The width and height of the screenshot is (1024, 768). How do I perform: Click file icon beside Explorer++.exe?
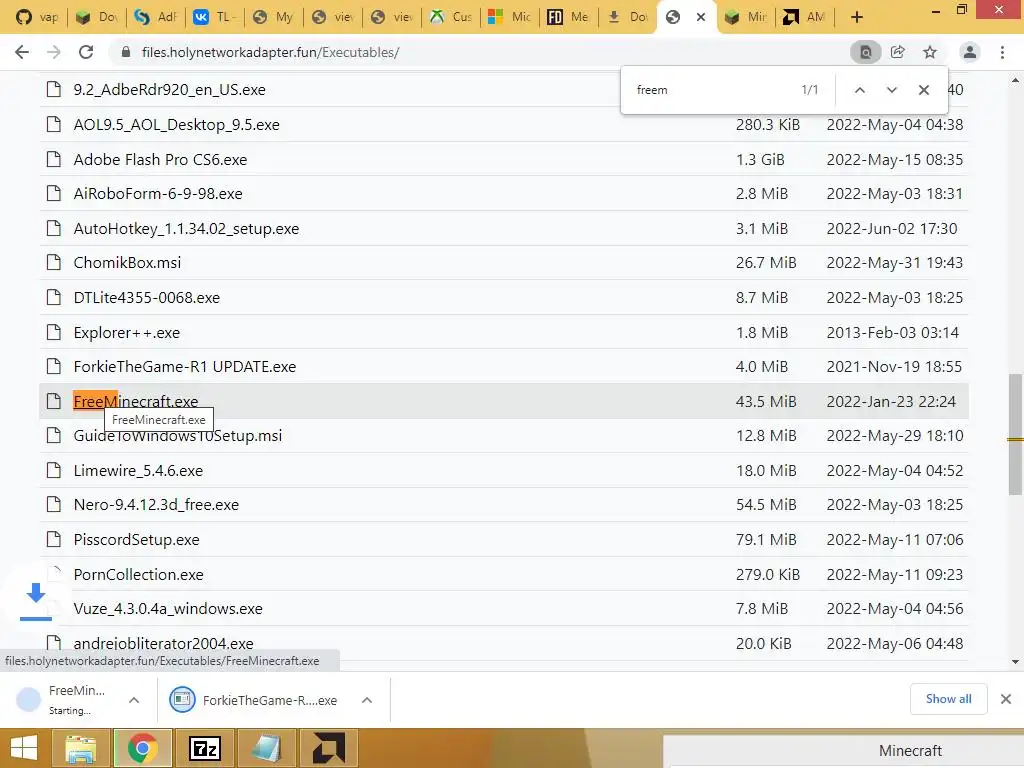(54, 332)
